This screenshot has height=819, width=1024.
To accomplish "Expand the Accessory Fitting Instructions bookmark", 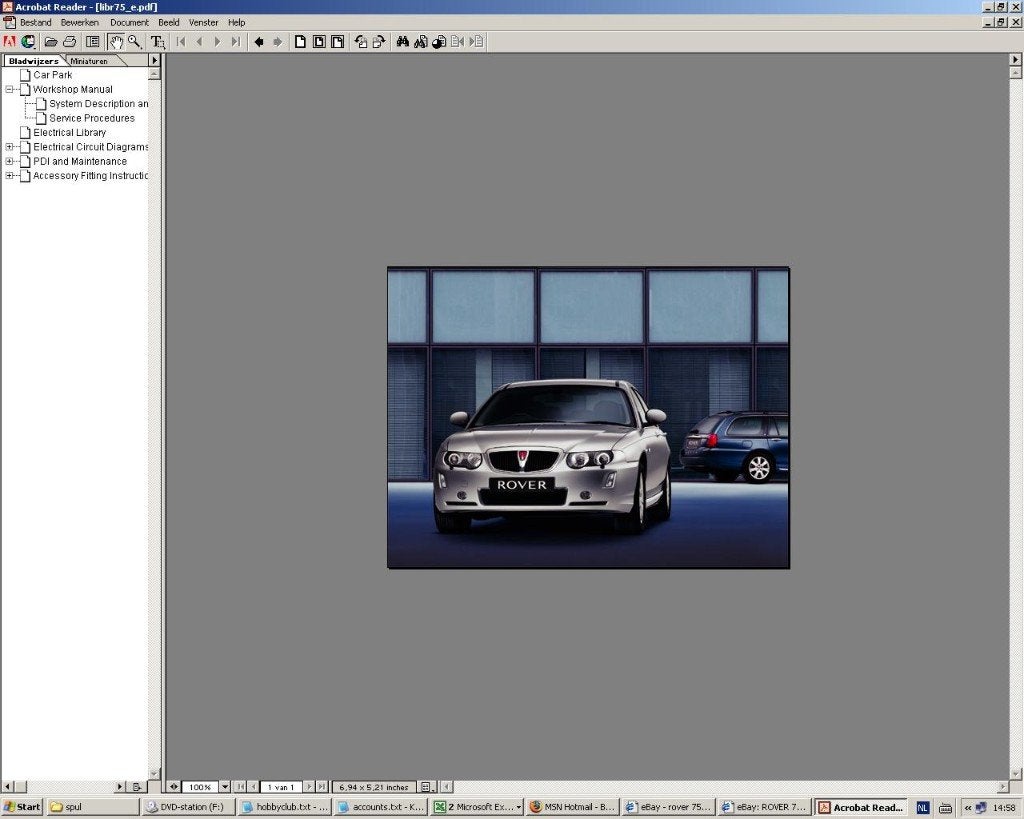I will pos(9,176).
